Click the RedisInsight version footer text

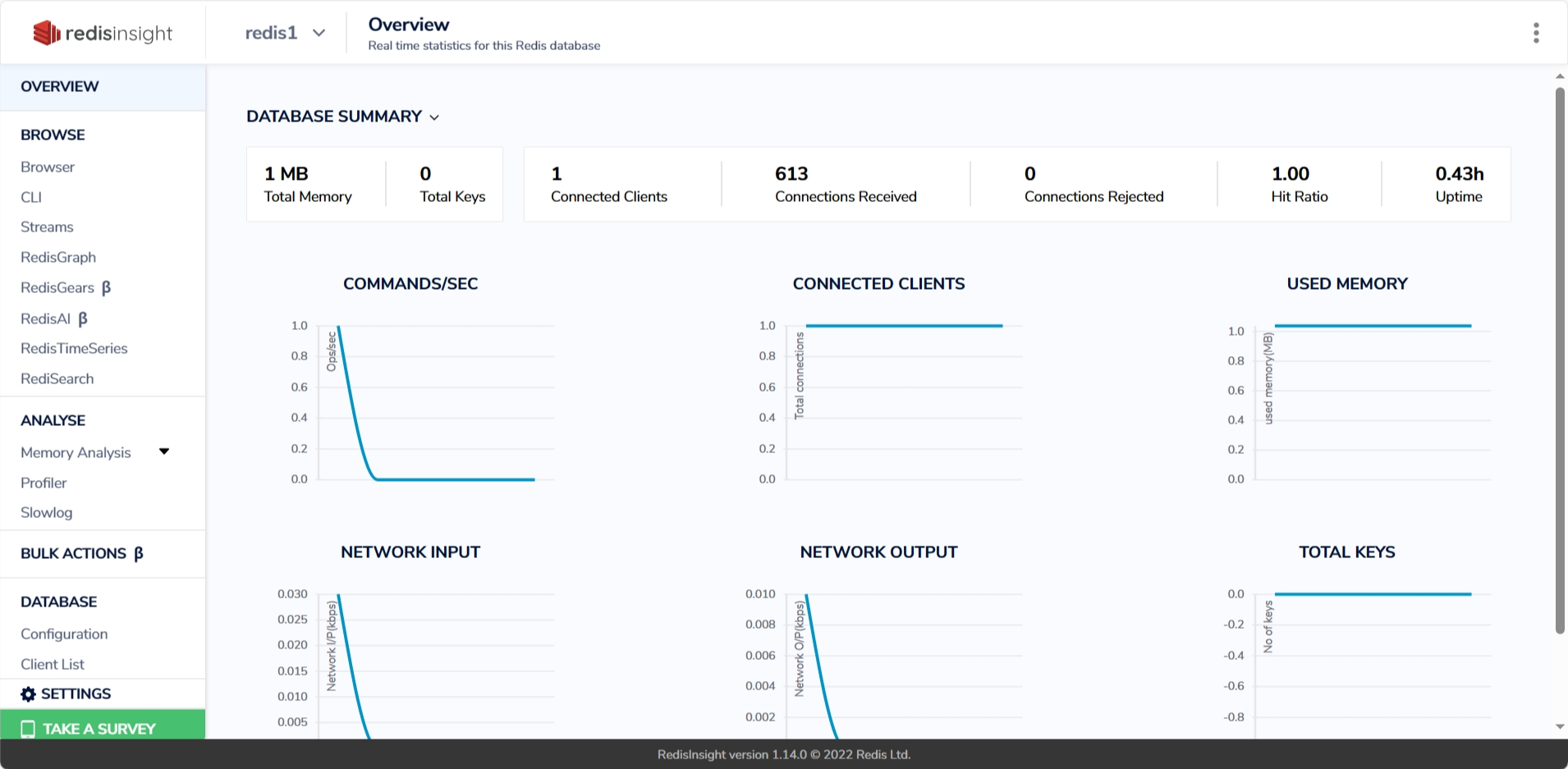coord(784,755)
